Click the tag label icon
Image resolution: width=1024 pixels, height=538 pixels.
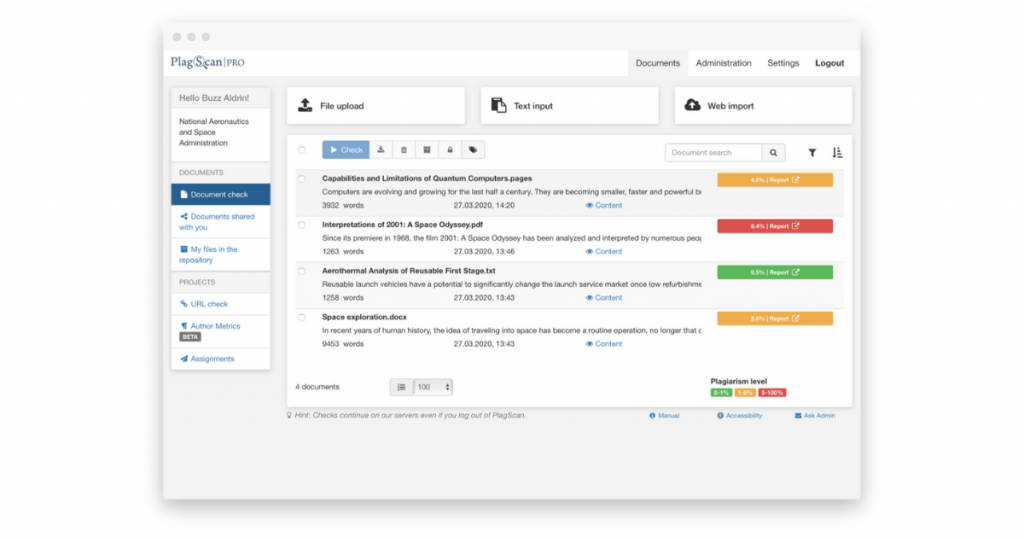[x=473, y=150]
